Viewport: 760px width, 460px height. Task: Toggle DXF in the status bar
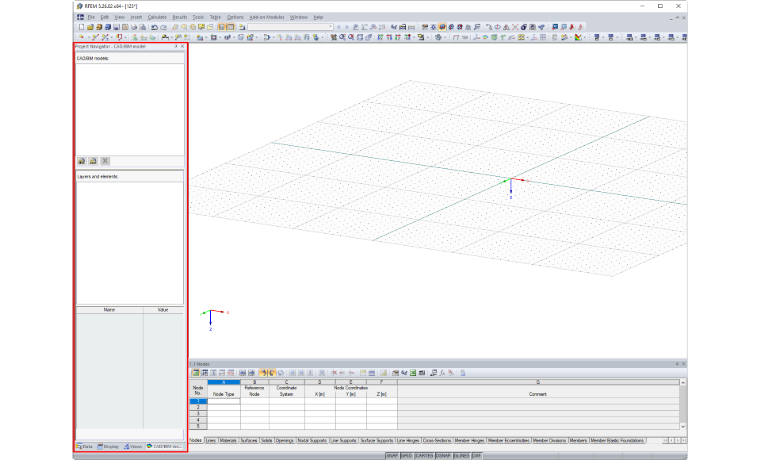[476, 456]
